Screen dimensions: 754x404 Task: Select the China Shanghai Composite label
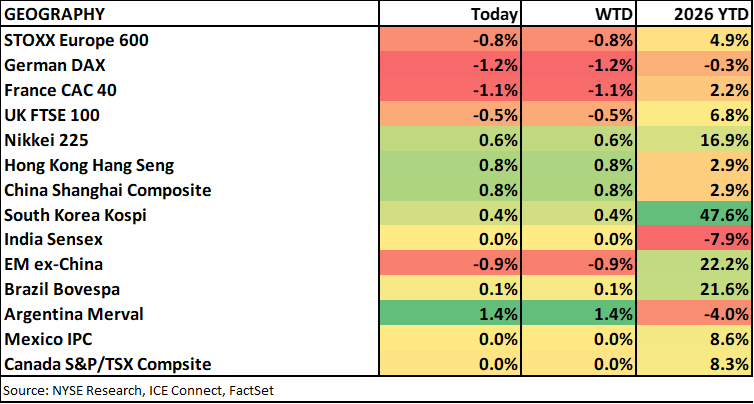click(x=107, y=190)
